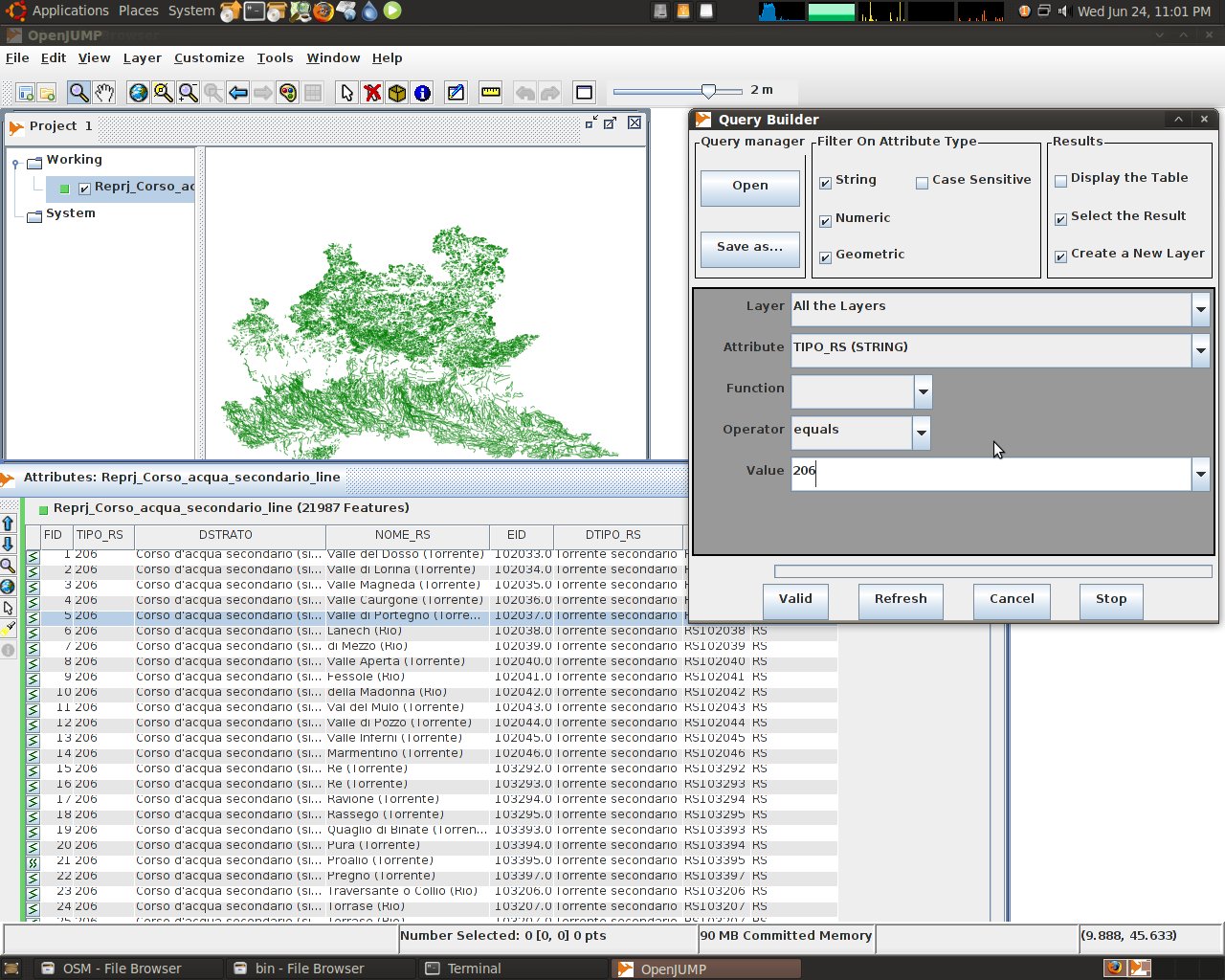Toggle the String filter checkbox
Screen dimensions: 1225x980
click(825, 182)
